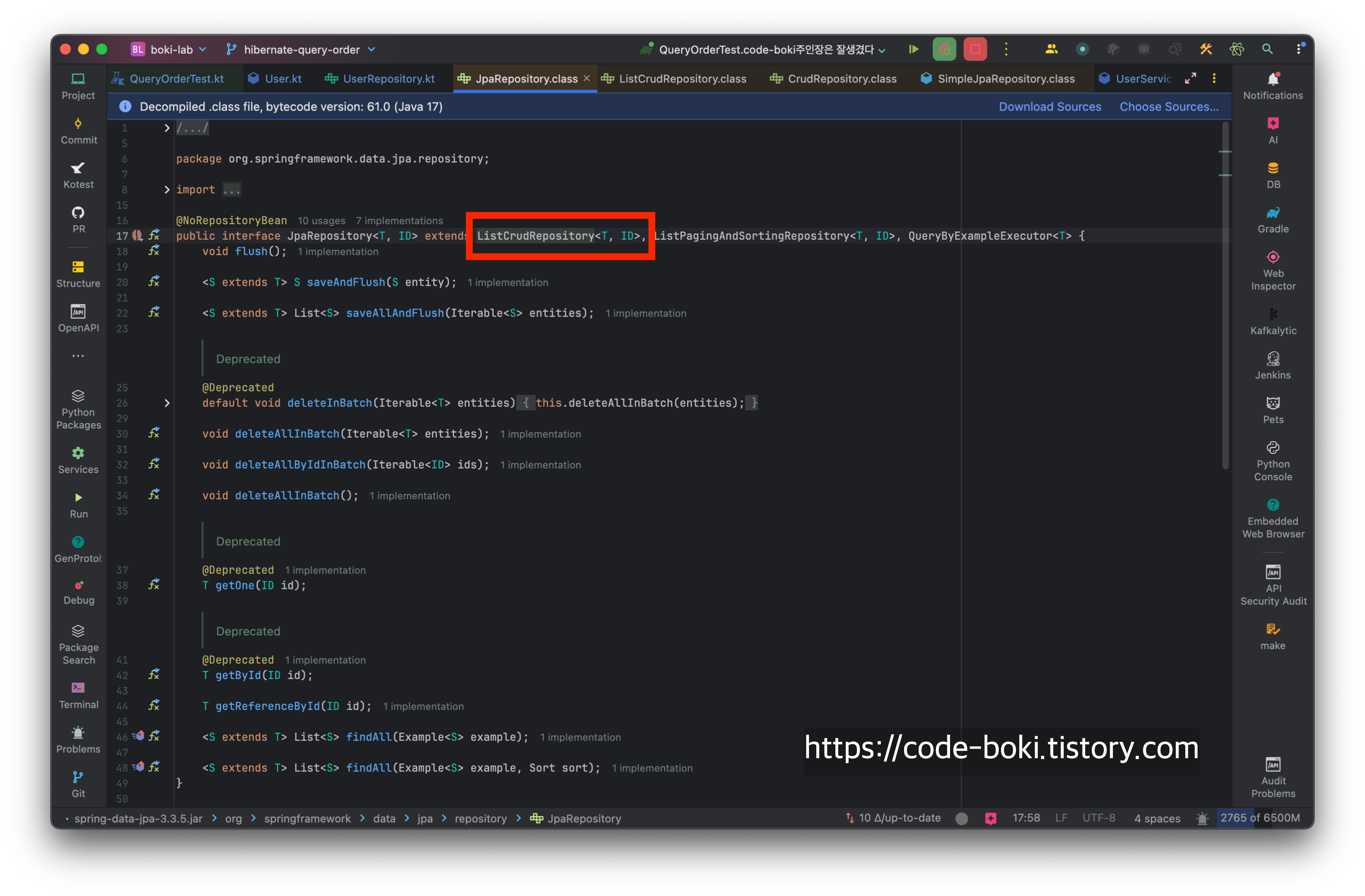Image resolution: width=1365 pixels, height=896 pixels.
Task: Open the Jenkins panel
Action: pyautogui.click(x=1273, y=366)
